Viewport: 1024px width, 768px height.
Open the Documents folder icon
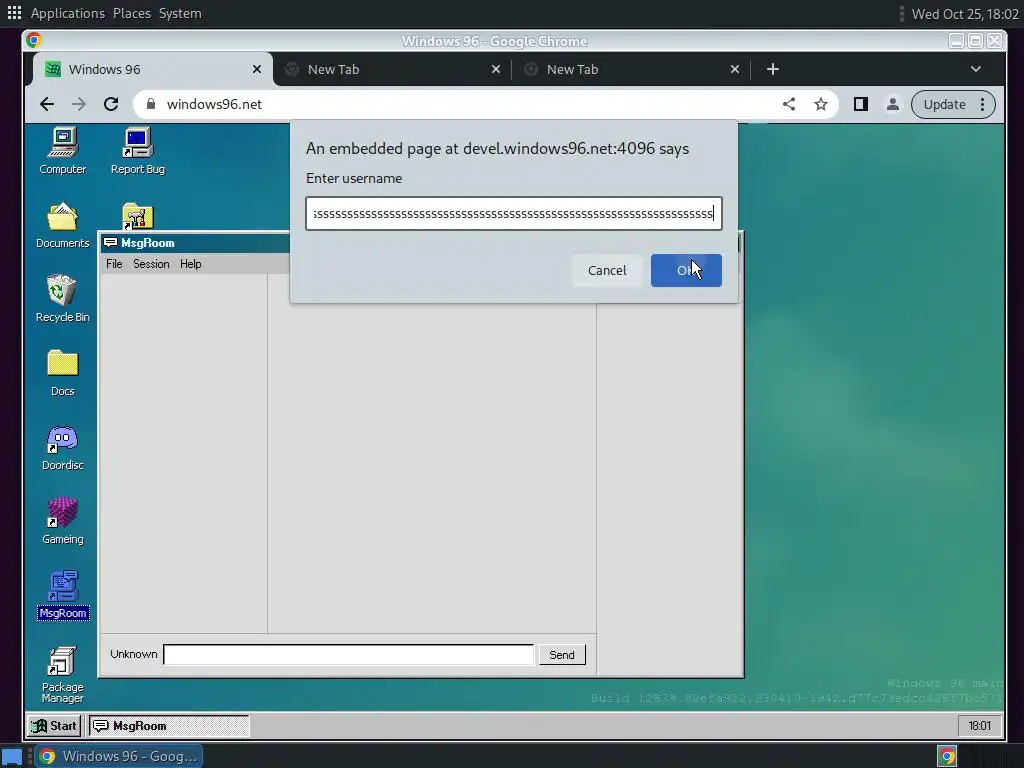(63, 225)
